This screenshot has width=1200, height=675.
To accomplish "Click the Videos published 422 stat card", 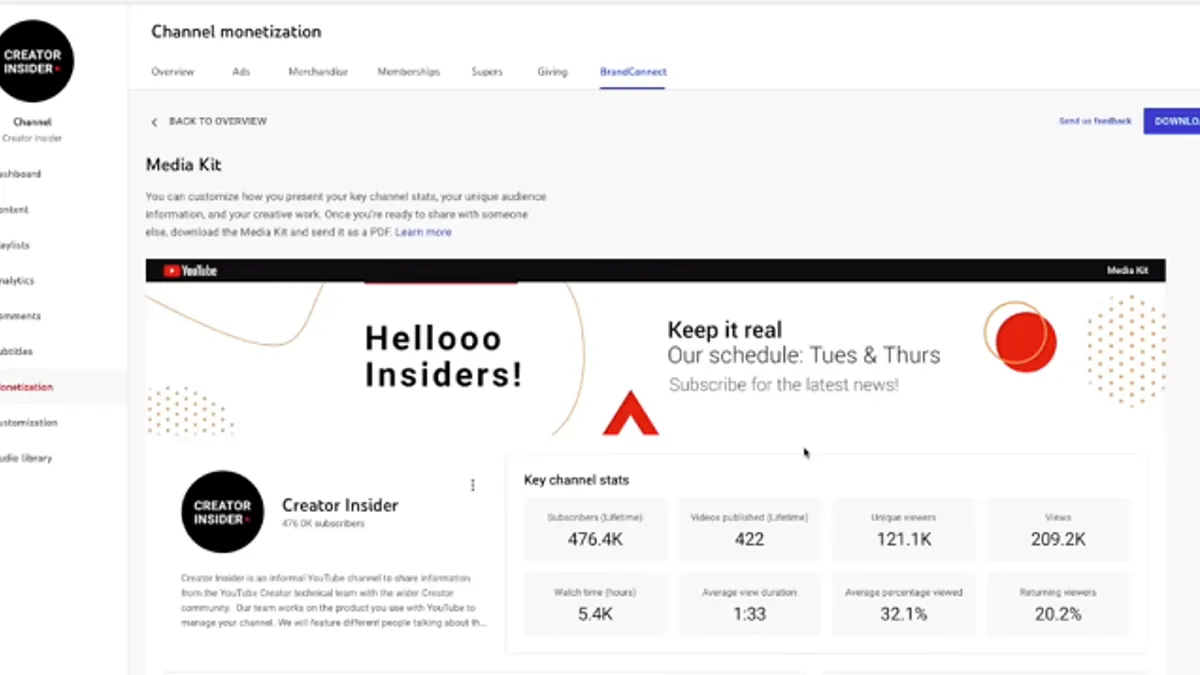I will [749, 529].
